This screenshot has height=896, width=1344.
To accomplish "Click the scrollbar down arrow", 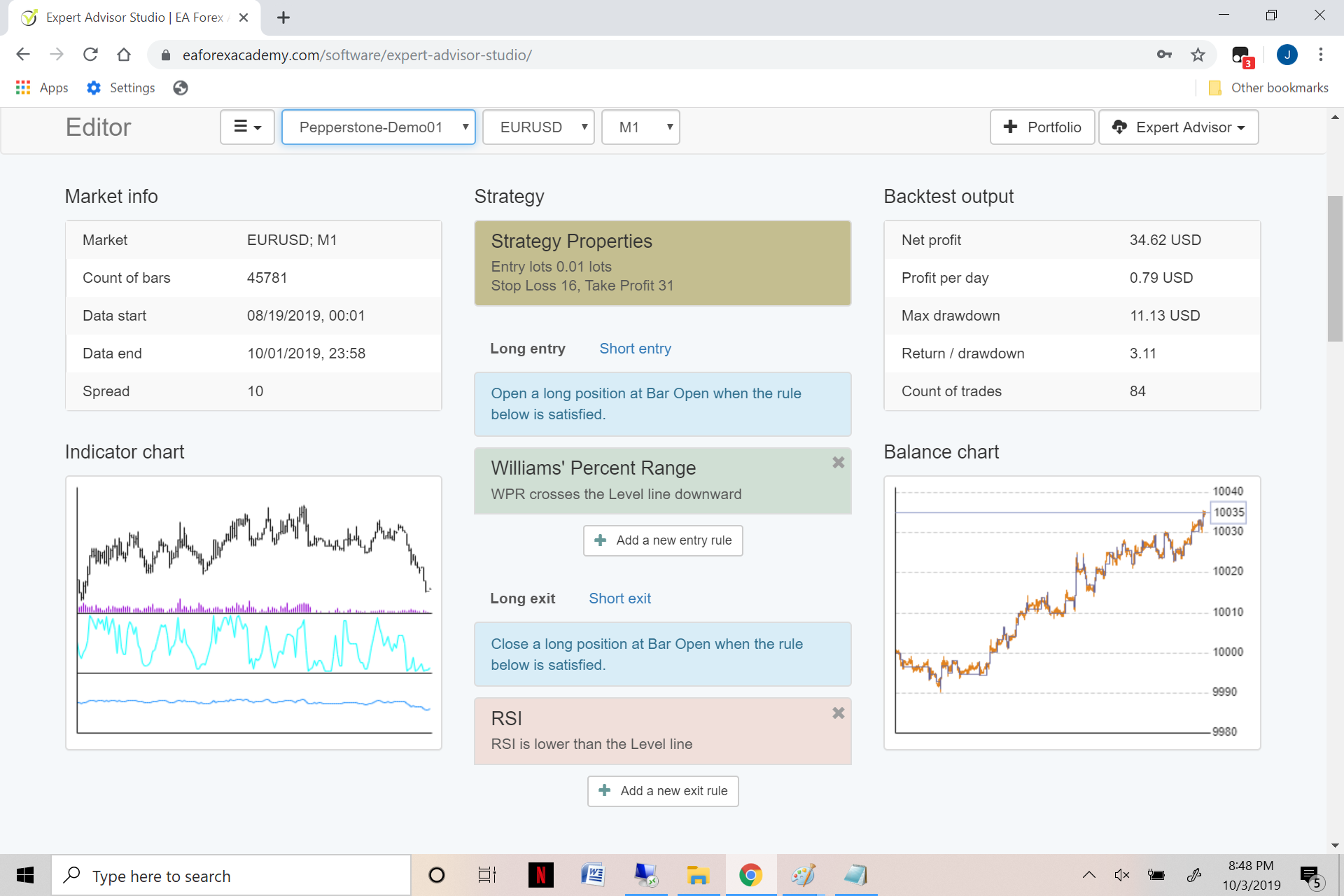I will click(x=1335, y=846).
